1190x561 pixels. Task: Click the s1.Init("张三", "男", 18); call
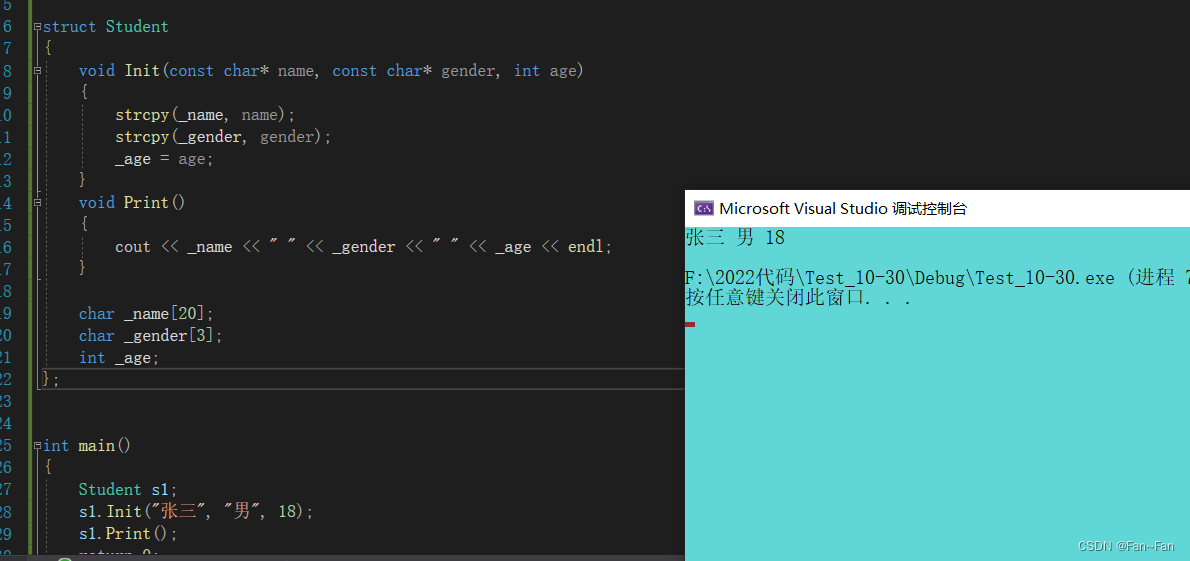tap(196, 512)
